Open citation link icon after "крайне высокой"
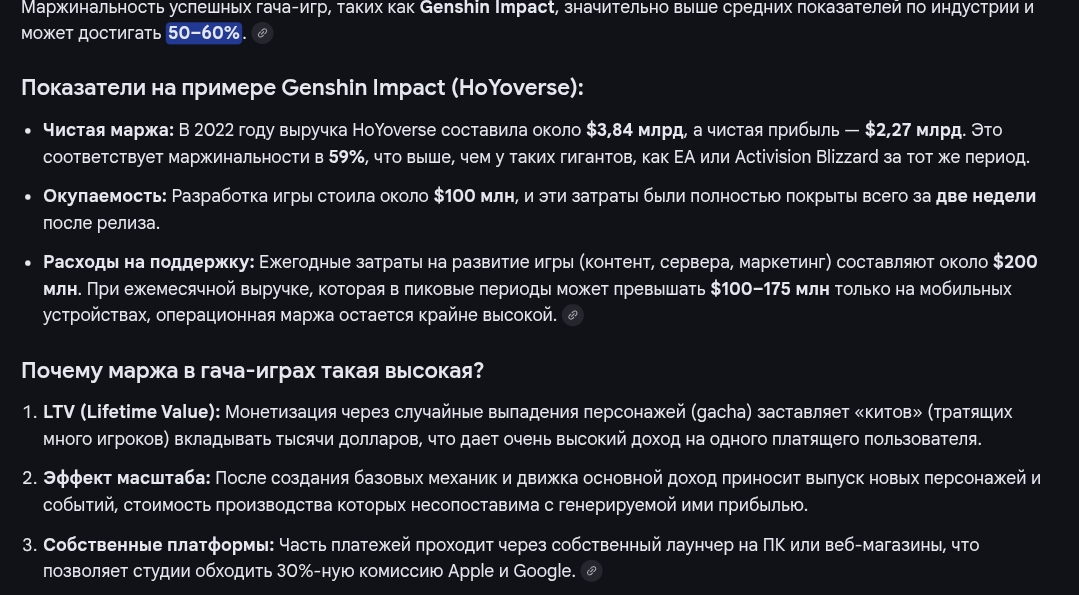1079x595 pixels. 572,315
